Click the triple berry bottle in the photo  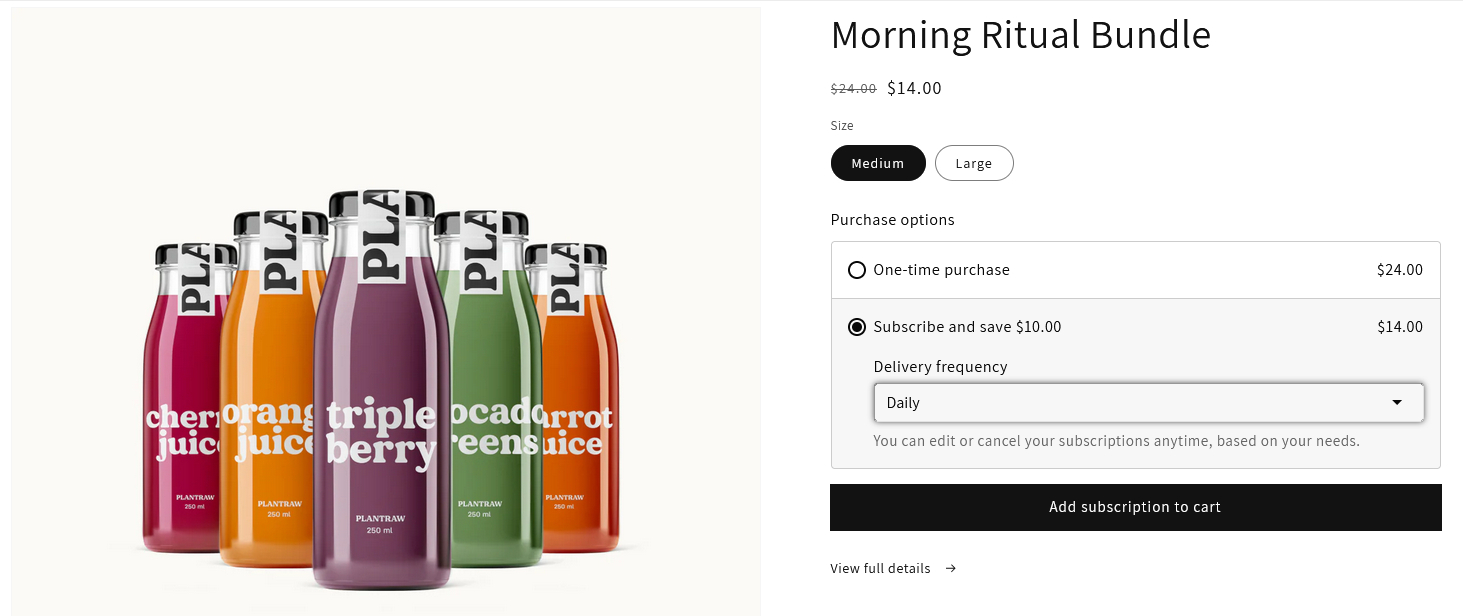(x=383, y=400)
